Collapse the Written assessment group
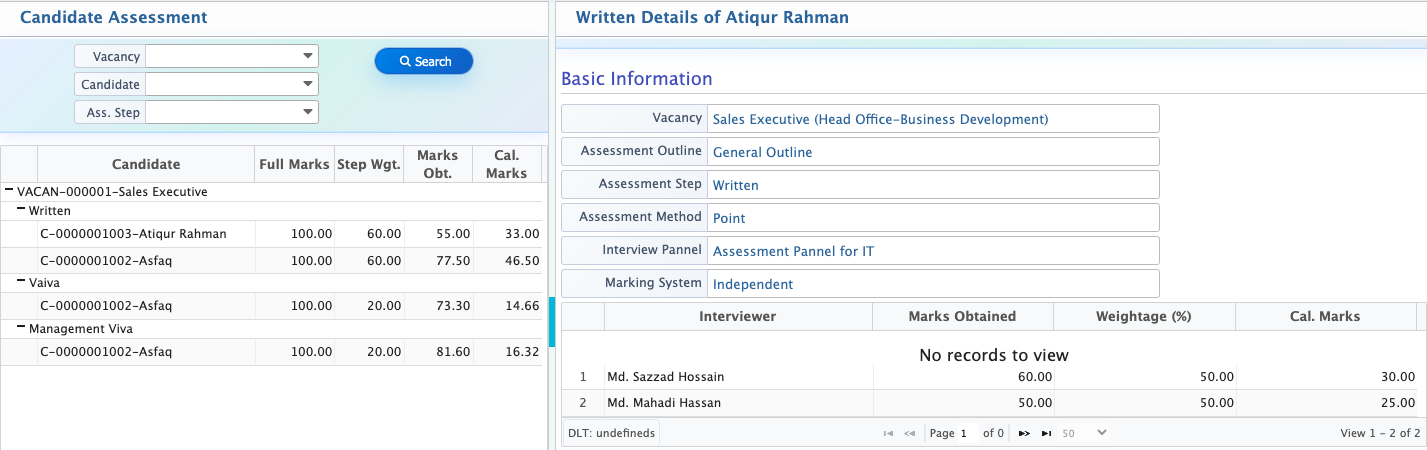 [x=21, y=211]
